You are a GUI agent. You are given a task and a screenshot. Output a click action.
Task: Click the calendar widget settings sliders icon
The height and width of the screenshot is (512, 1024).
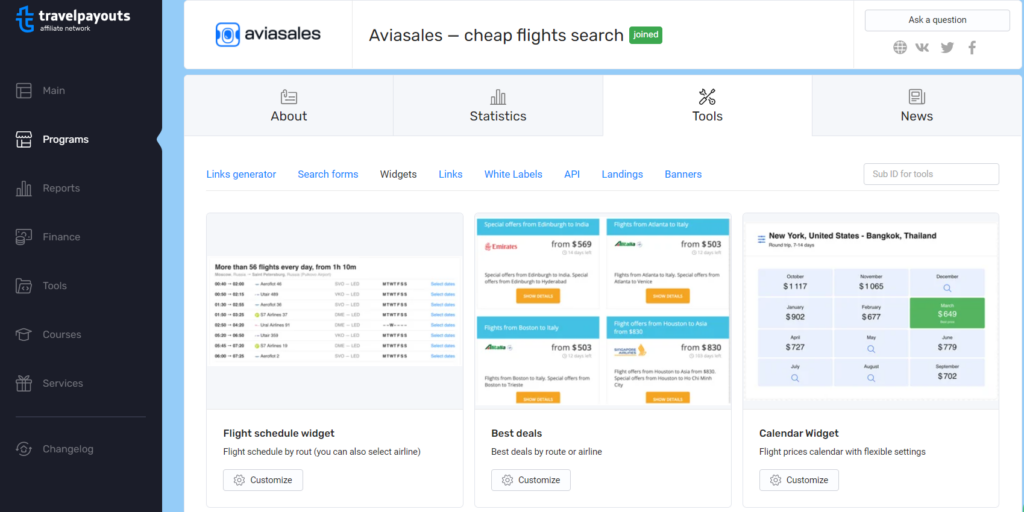tap(761, 239)
